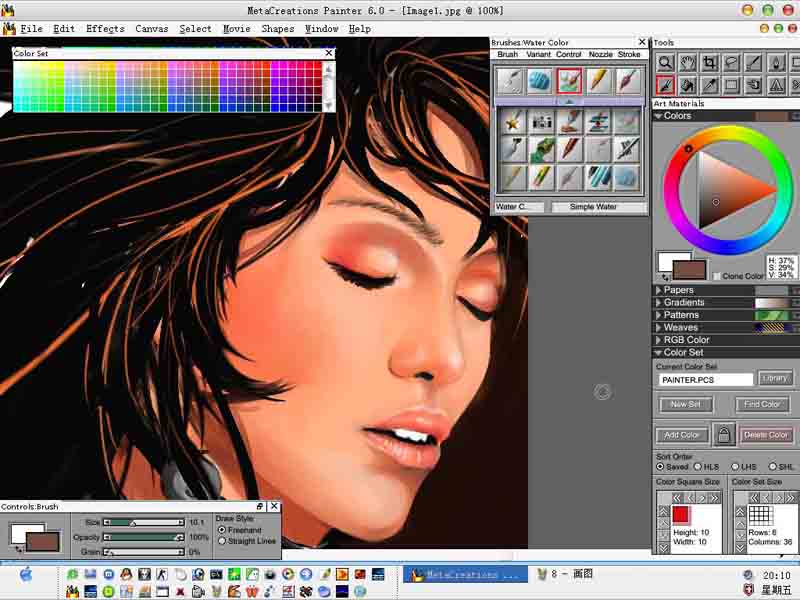Viewport: 800px width, 600px height.
Task: Select the Brush tool highlighted in red
Action: point(665,85)
